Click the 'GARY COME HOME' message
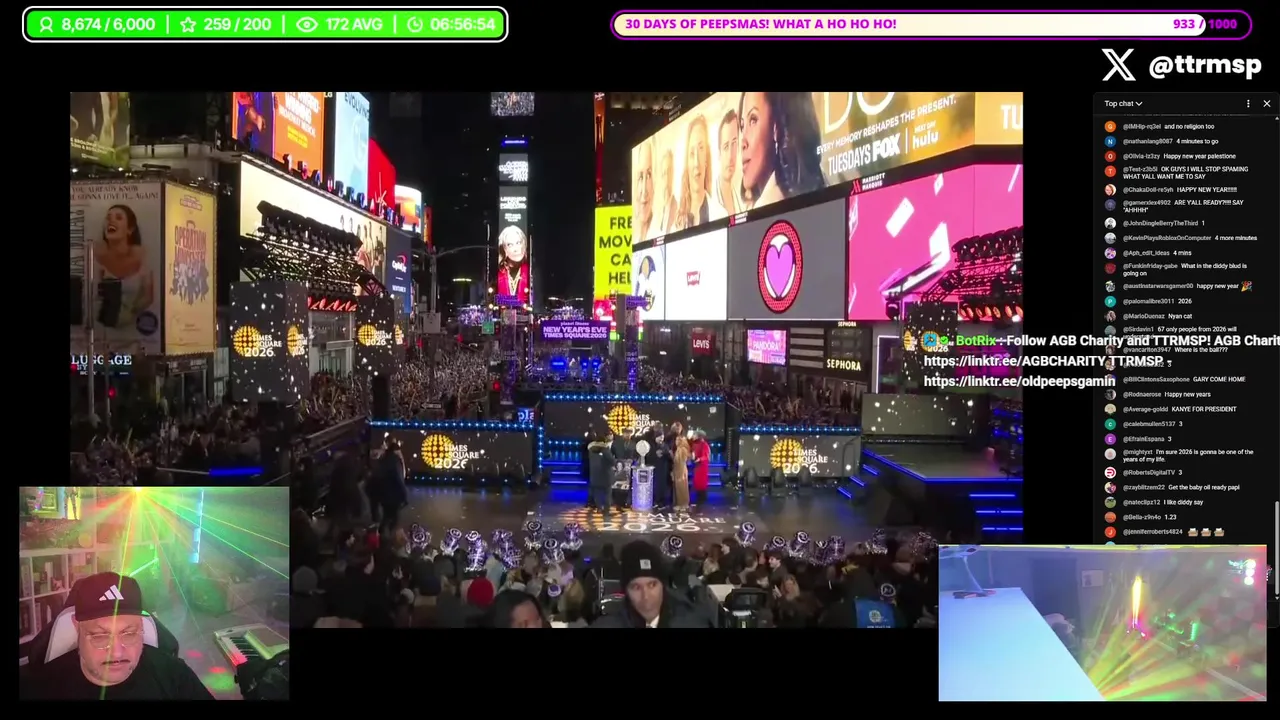 click(x=1219, y=379)
